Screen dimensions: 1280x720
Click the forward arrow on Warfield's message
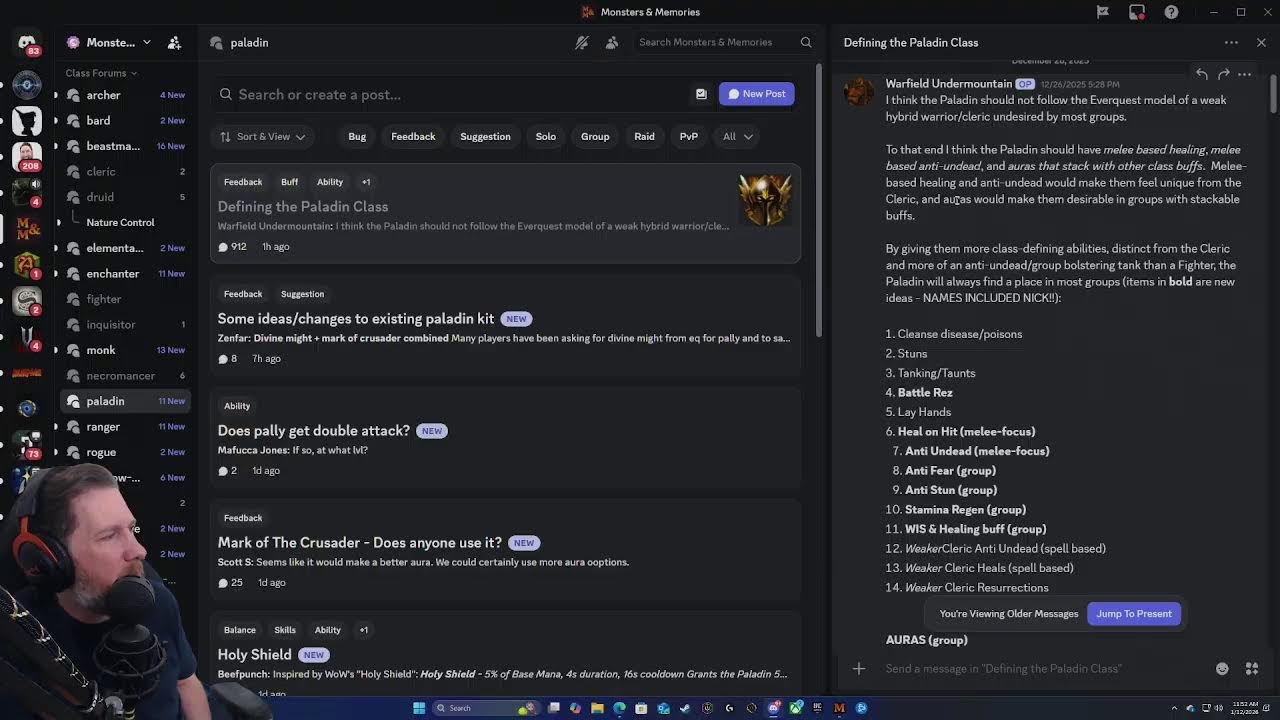[1223, 74]
